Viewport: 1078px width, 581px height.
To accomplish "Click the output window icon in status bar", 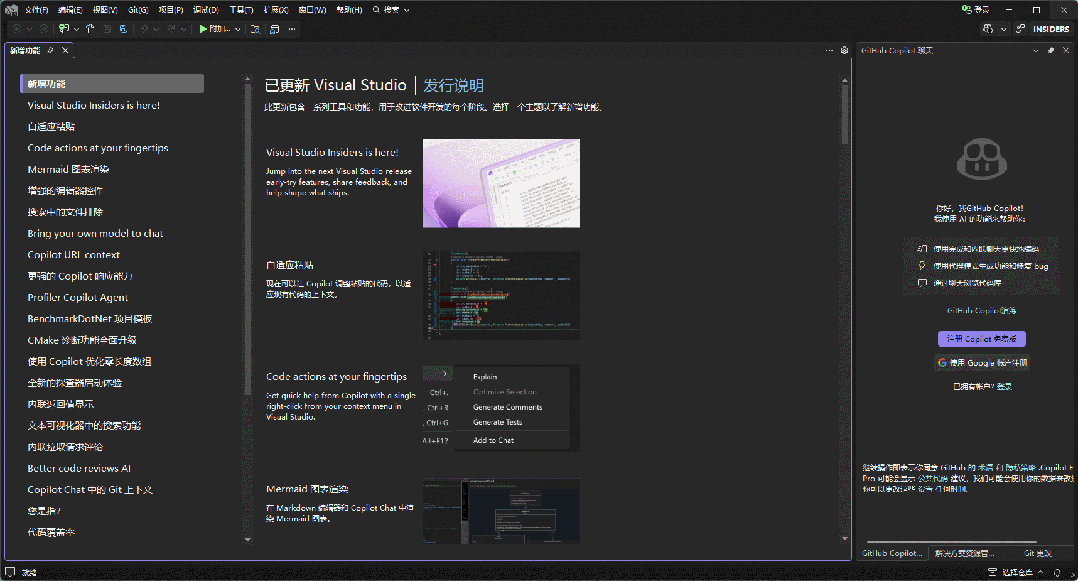I will tap(10, 572).
